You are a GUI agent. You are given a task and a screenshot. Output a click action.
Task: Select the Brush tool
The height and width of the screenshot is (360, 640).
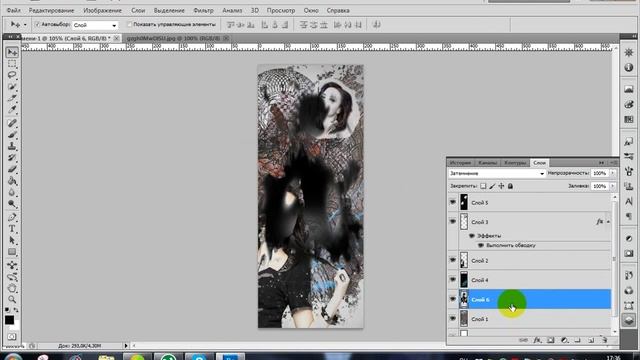[x=12, y=134]
